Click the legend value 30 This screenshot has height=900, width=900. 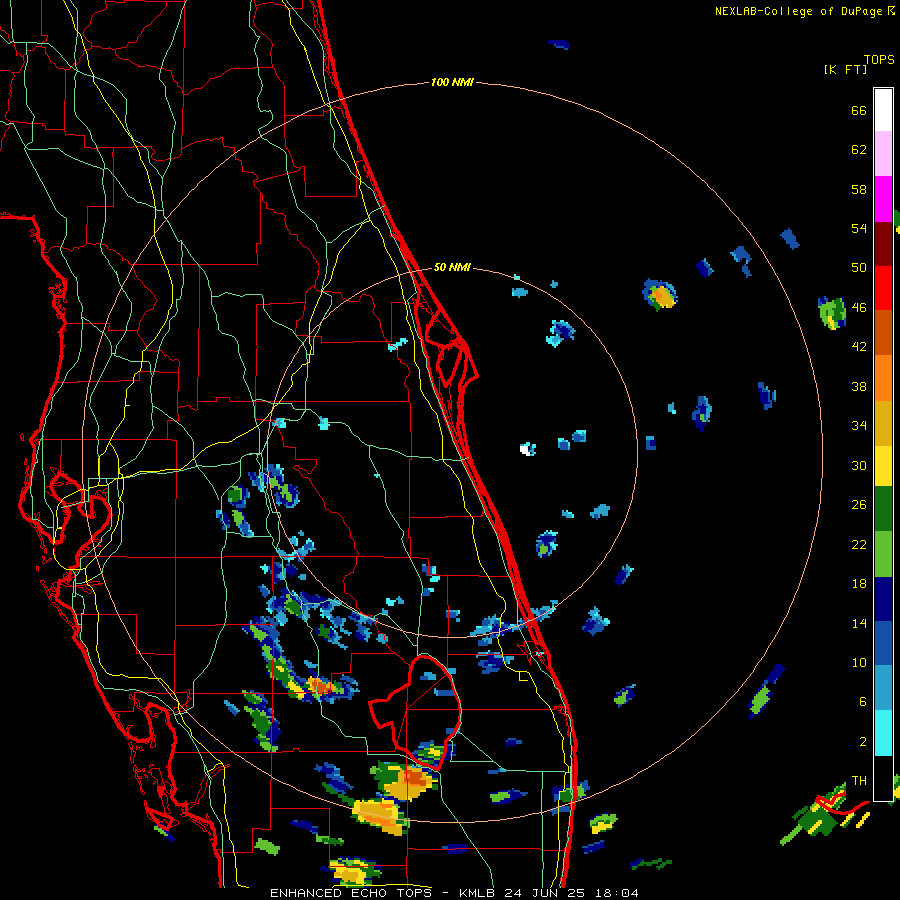[859, 465]
